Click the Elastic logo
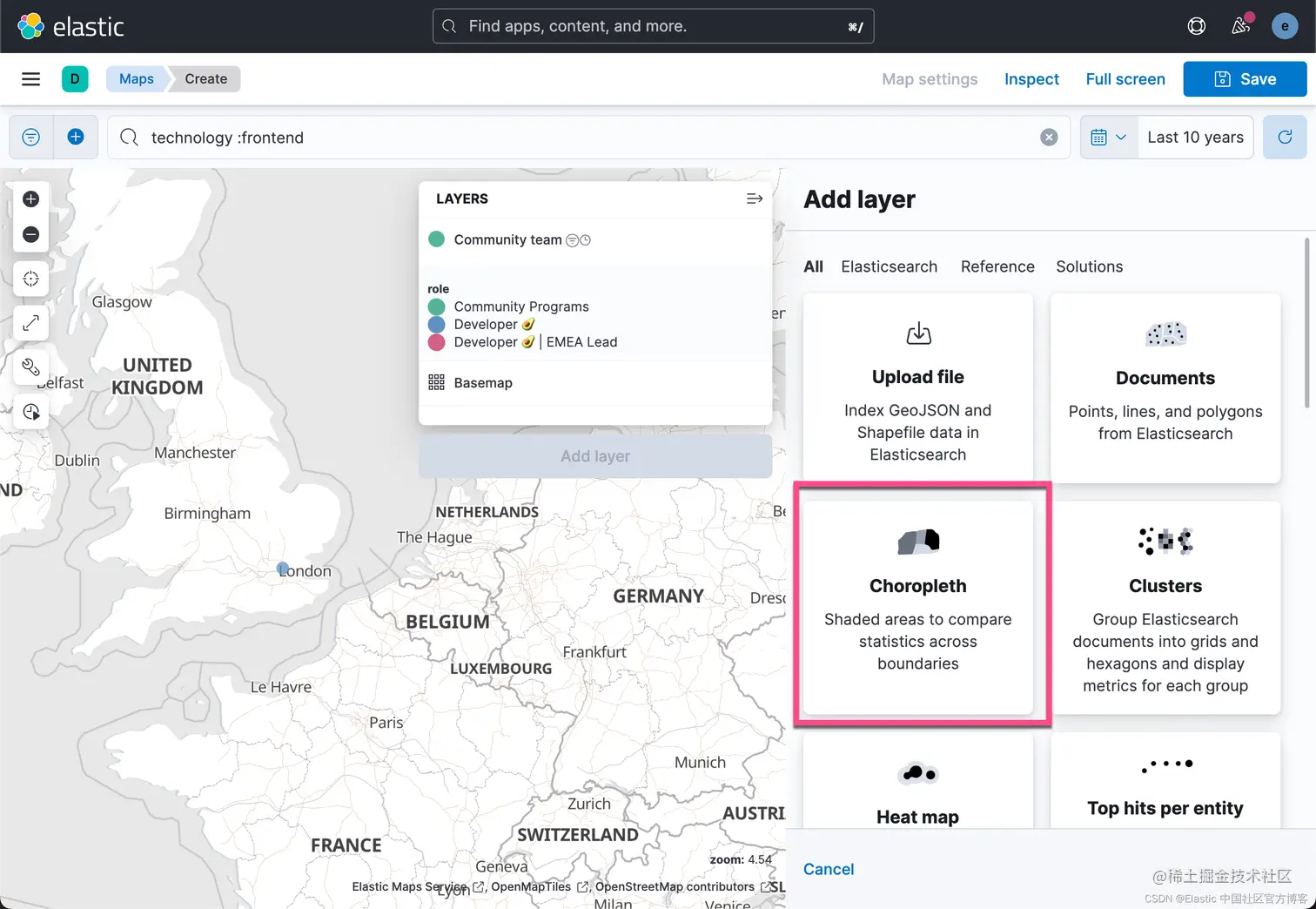This screenshot has width=1316, height=909. tap(70, 26)
